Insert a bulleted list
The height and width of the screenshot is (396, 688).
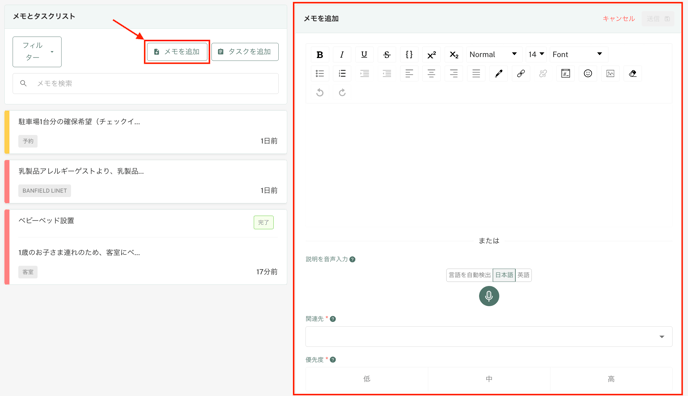click(320, 73)
